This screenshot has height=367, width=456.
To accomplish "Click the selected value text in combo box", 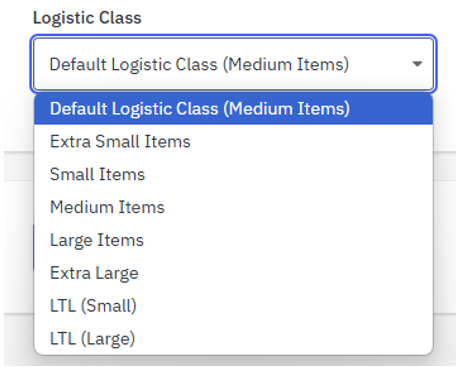I will [x=199, y=64].
